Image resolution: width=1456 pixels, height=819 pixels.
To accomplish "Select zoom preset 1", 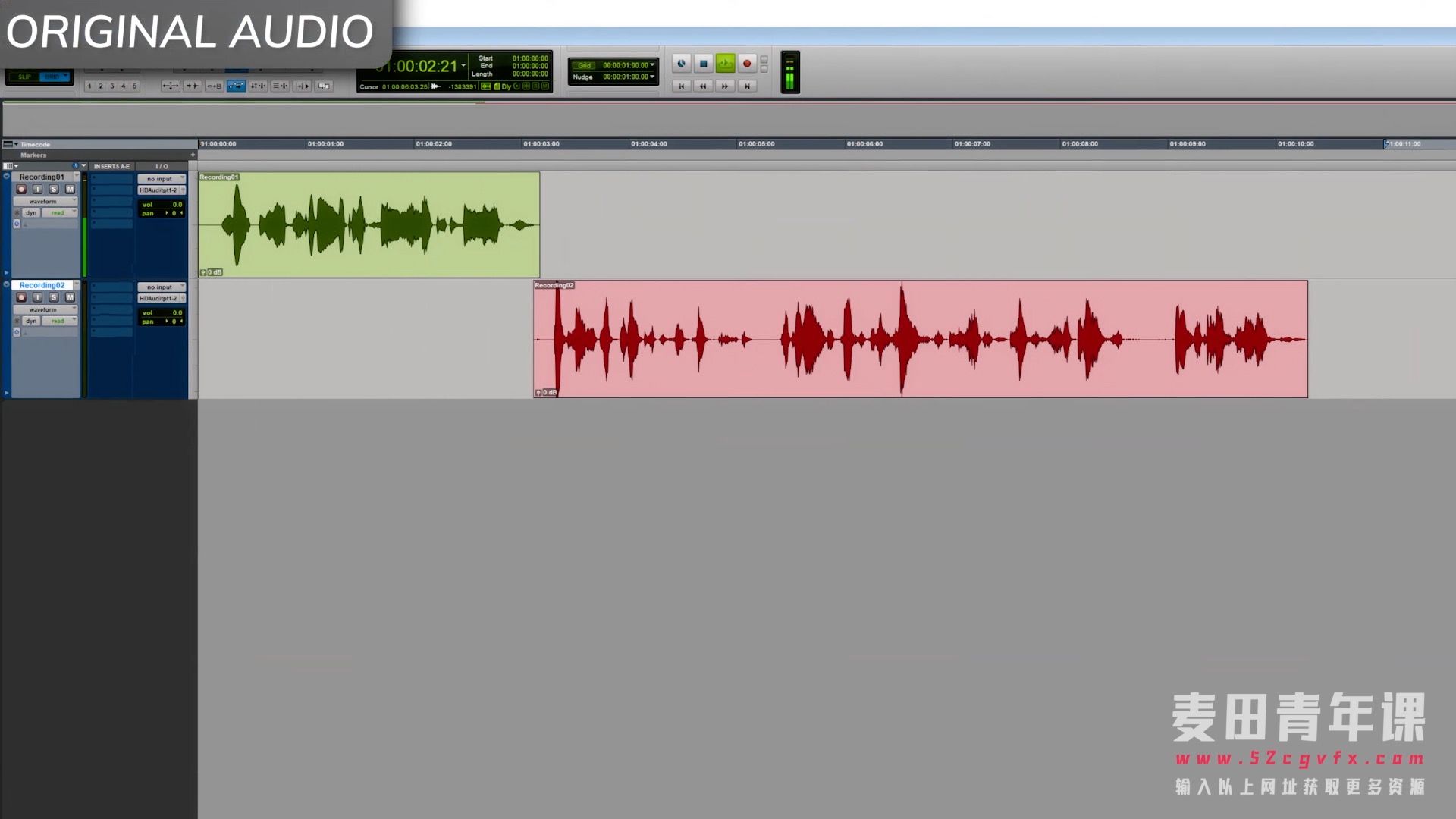I will click(89, 86).
